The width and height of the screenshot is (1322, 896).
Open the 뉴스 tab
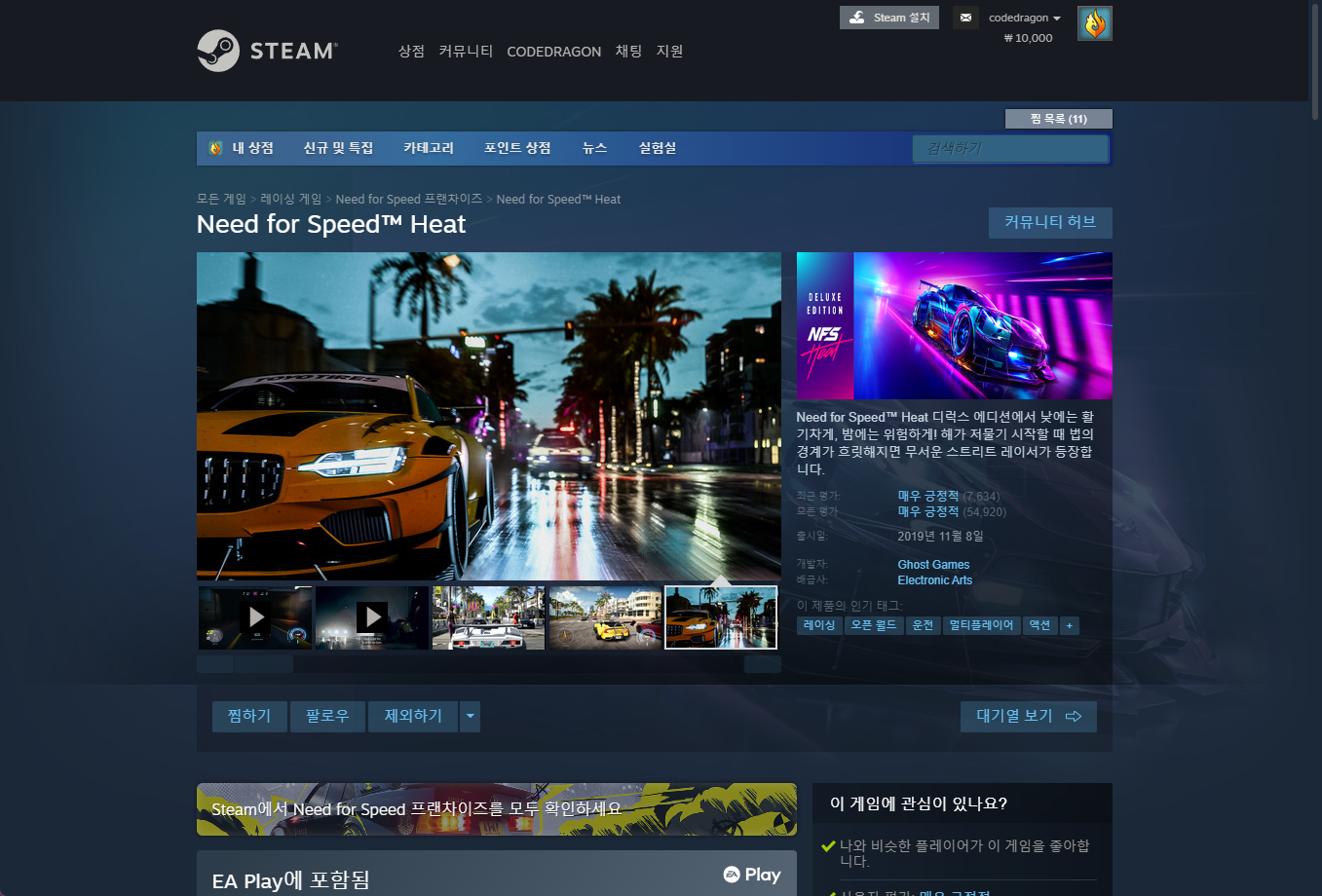(594, 148)
